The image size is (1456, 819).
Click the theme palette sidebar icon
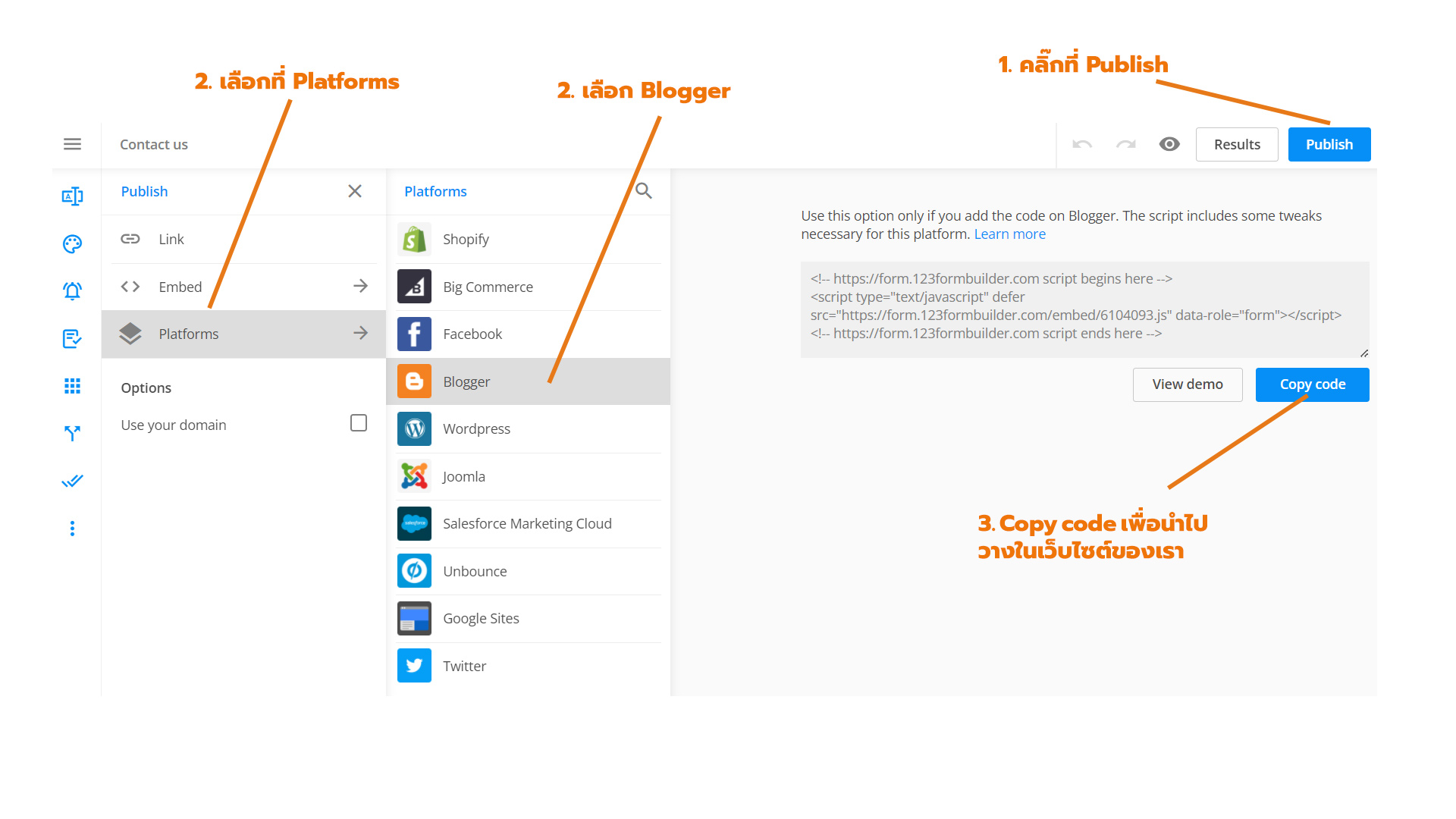(x=72, y=244)
